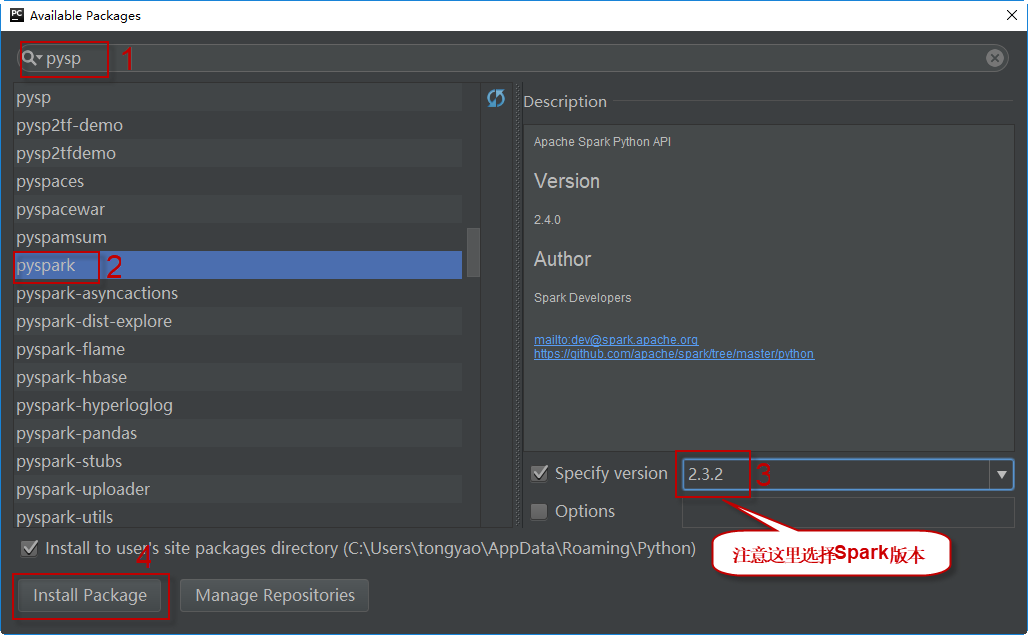Click the Options text input field
Image resolution: width=1028 pixels, height=635 pixels.
click(x=847, y=512)
